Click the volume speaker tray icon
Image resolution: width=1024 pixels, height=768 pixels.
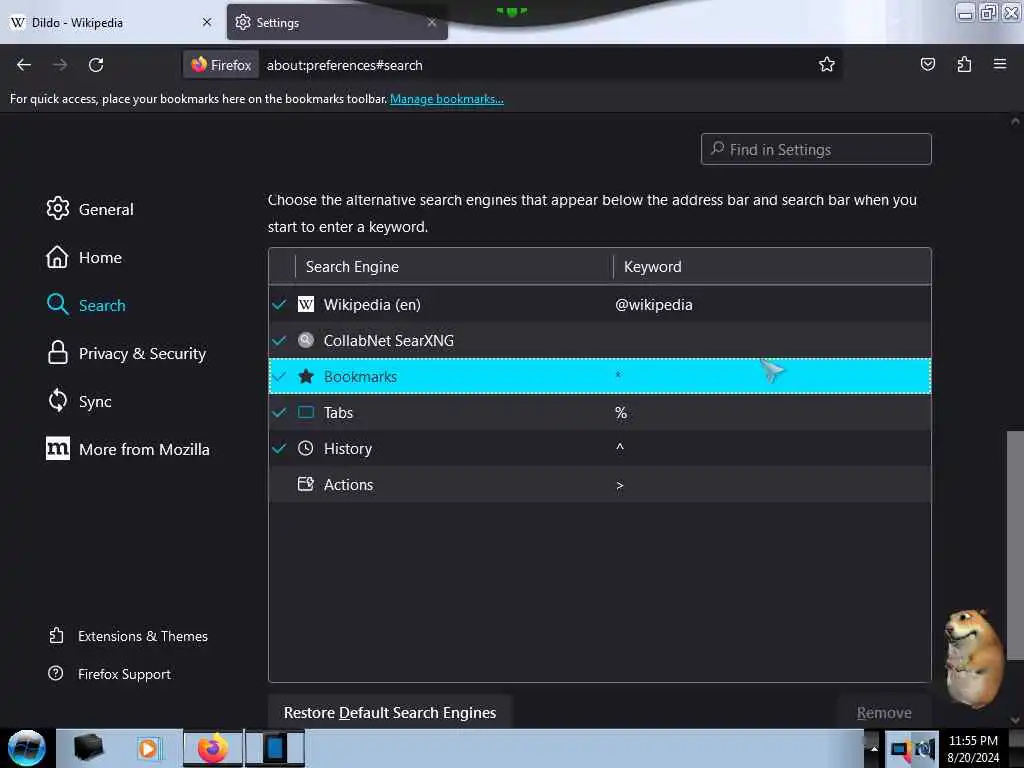coord(925,749)
